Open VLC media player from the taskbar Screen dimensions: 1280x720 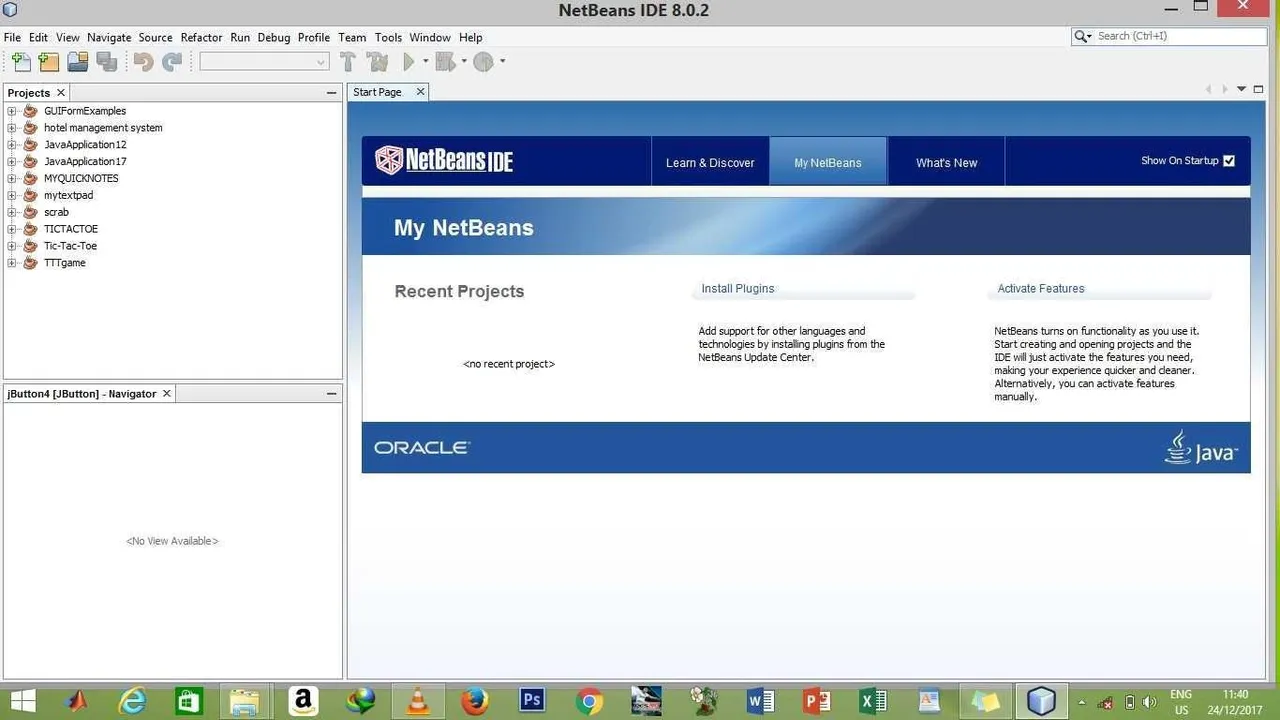point(418,701)
